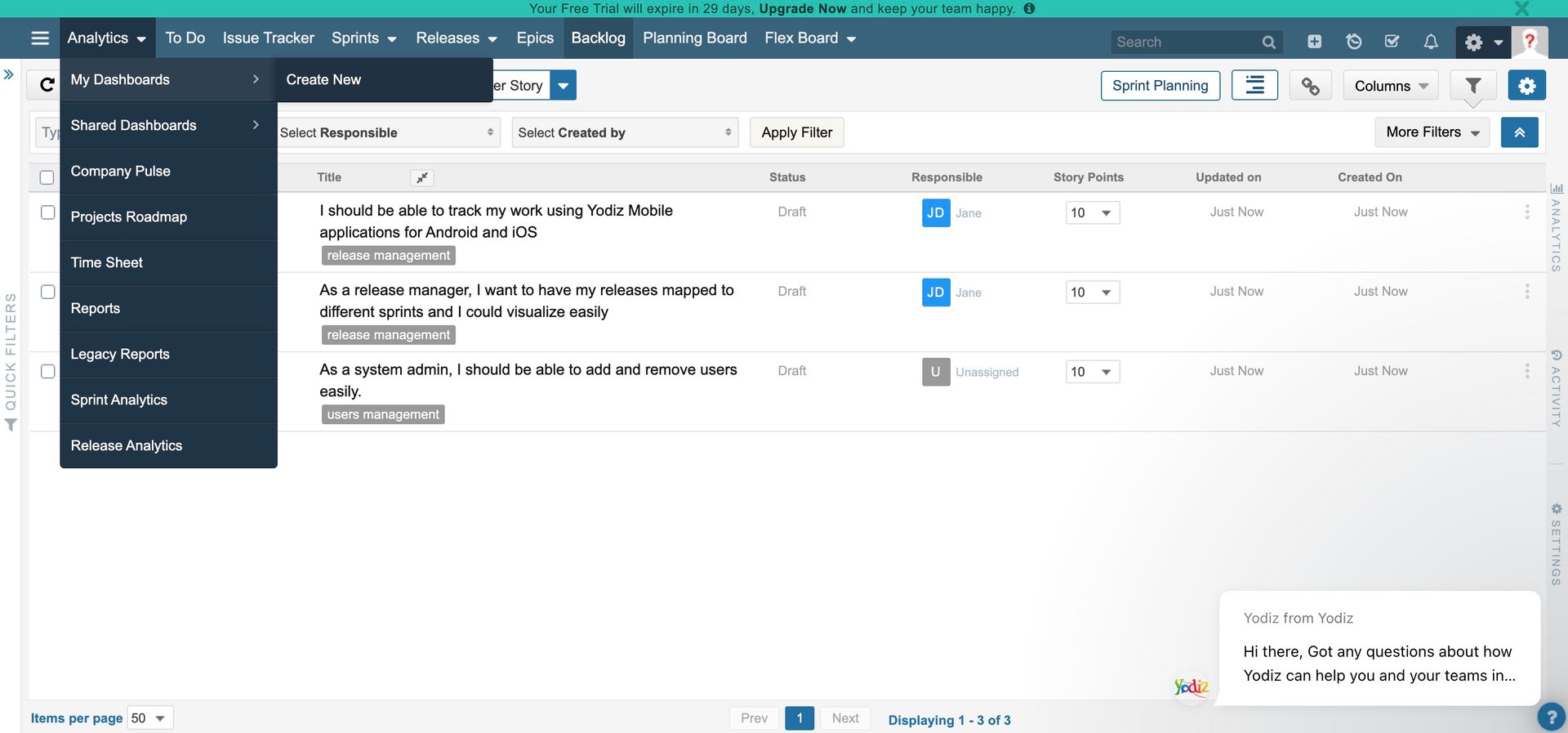This screenshot has width=1568, height=733.
Task: Open the checklist tasks icon
Action: pos(1392,41)
